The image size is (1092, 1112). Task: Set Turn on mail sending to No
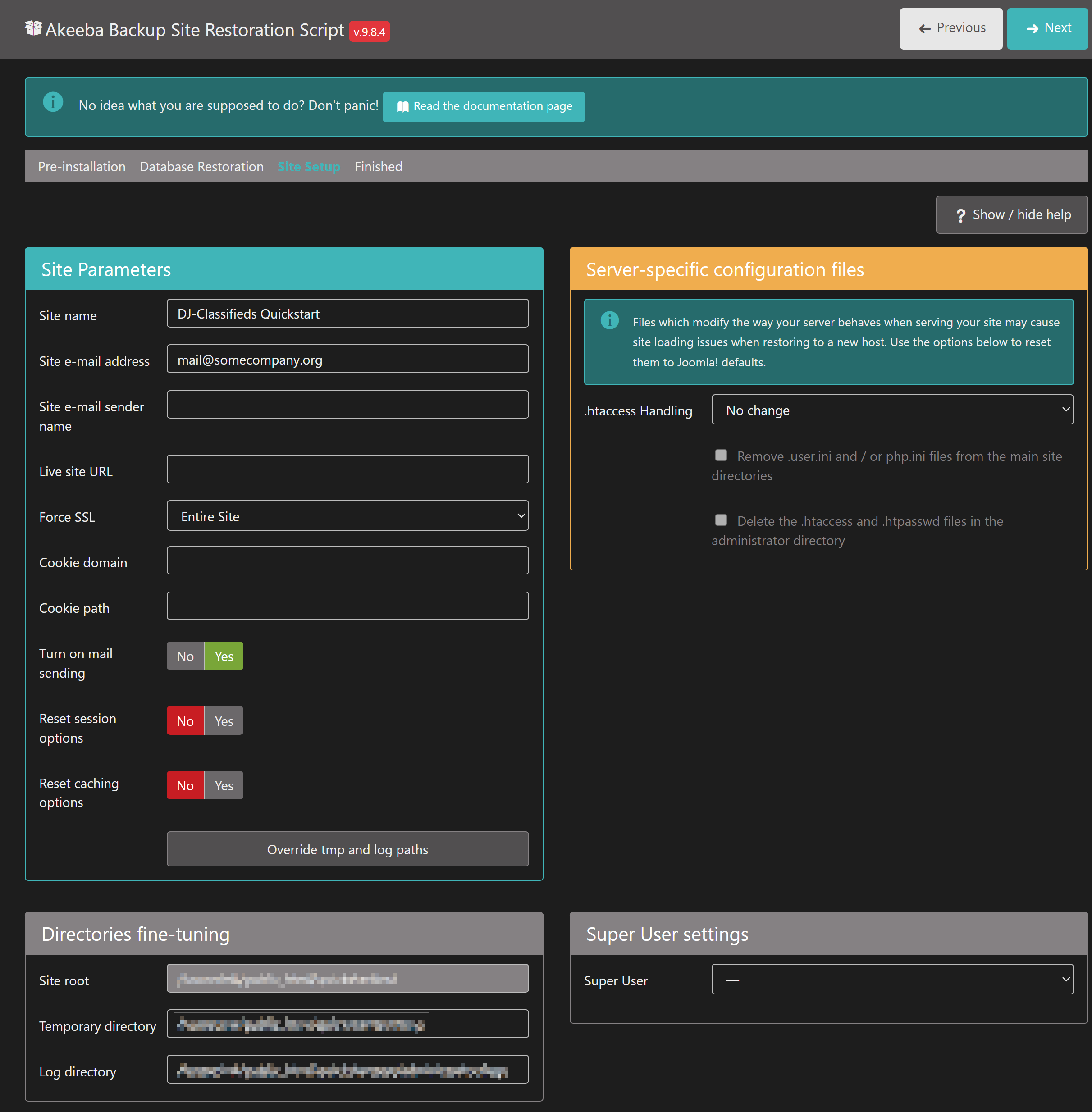[x=185, y=656]
